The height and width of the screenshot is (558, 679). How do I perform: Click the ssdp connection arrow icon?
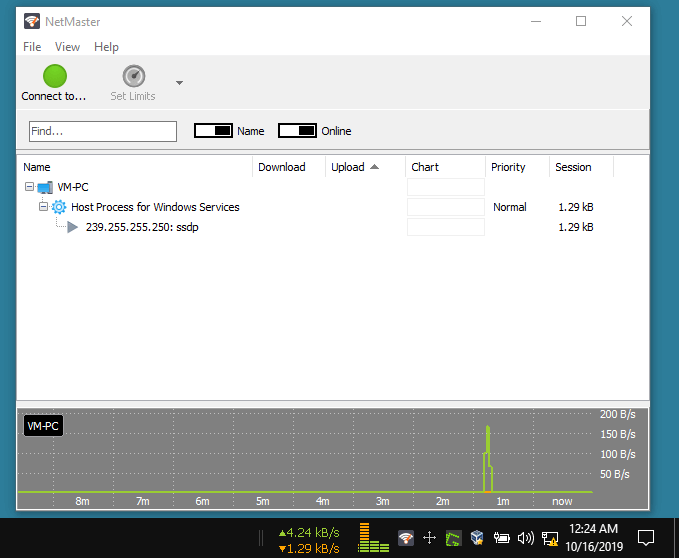[72, 227]
